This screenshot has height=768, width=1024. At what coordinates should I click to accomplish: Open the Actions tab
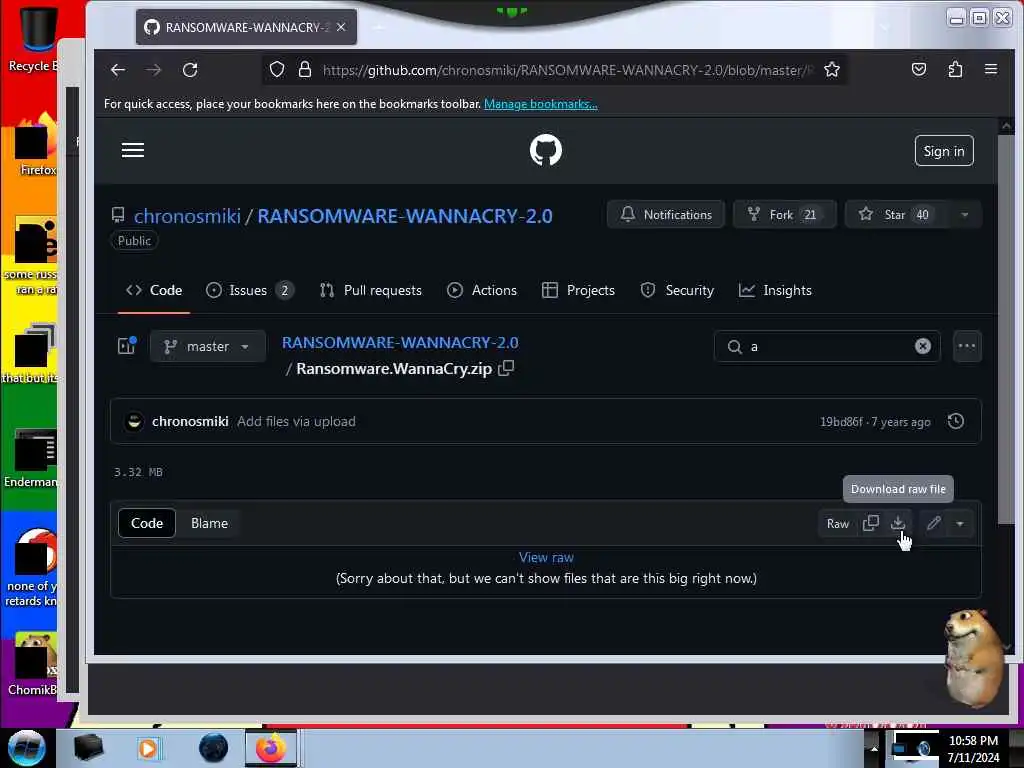tap(482, 290)
